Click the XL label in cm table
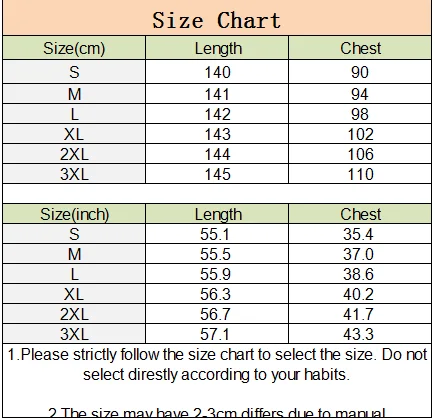This screenshot has width=435, height=420. click(x=74, y=134)
